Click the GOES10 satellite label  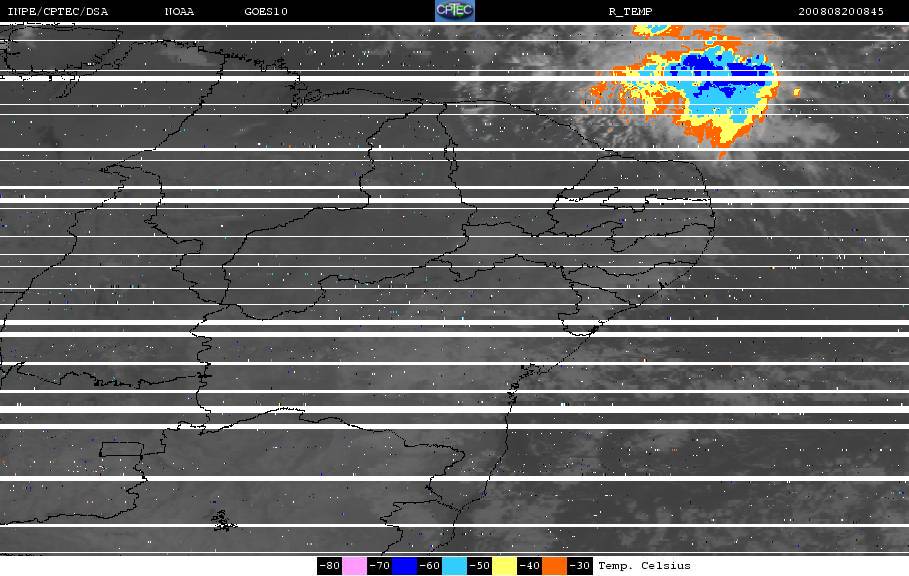[266, 11]
